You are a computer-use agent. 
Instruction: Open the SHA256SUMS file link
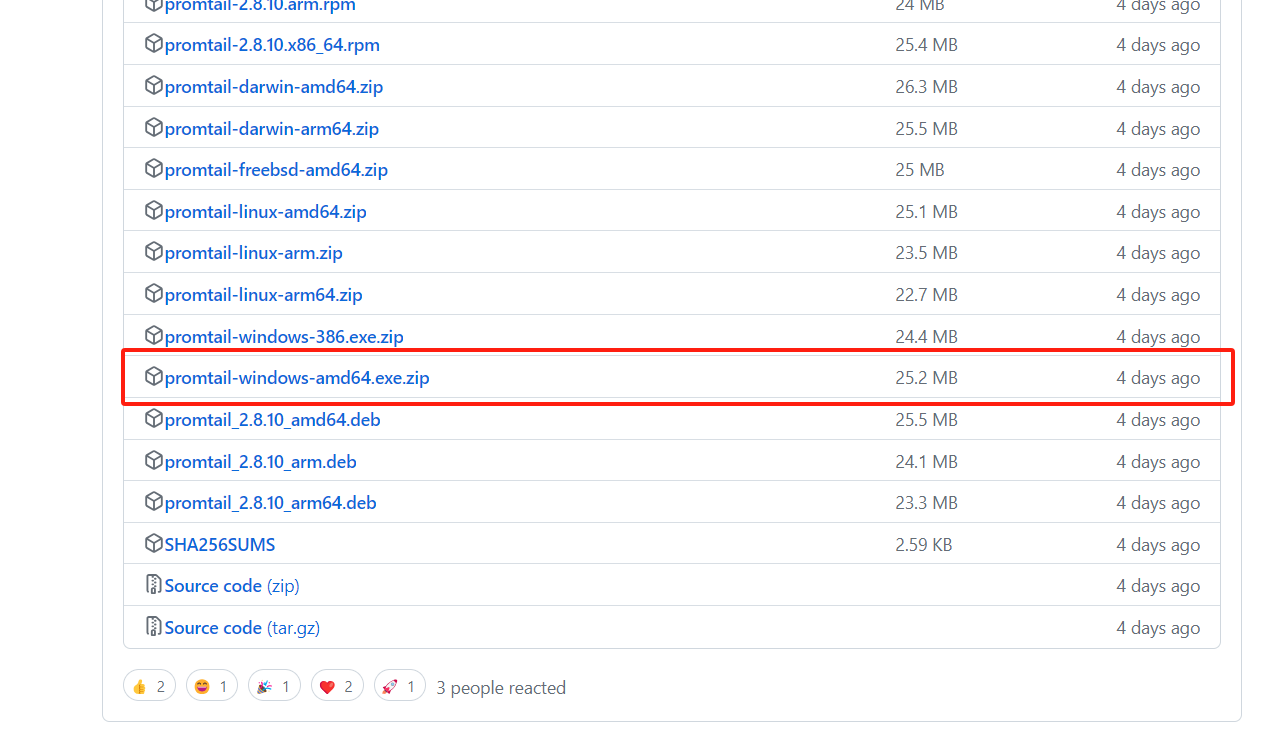click(x=220, y=545)
